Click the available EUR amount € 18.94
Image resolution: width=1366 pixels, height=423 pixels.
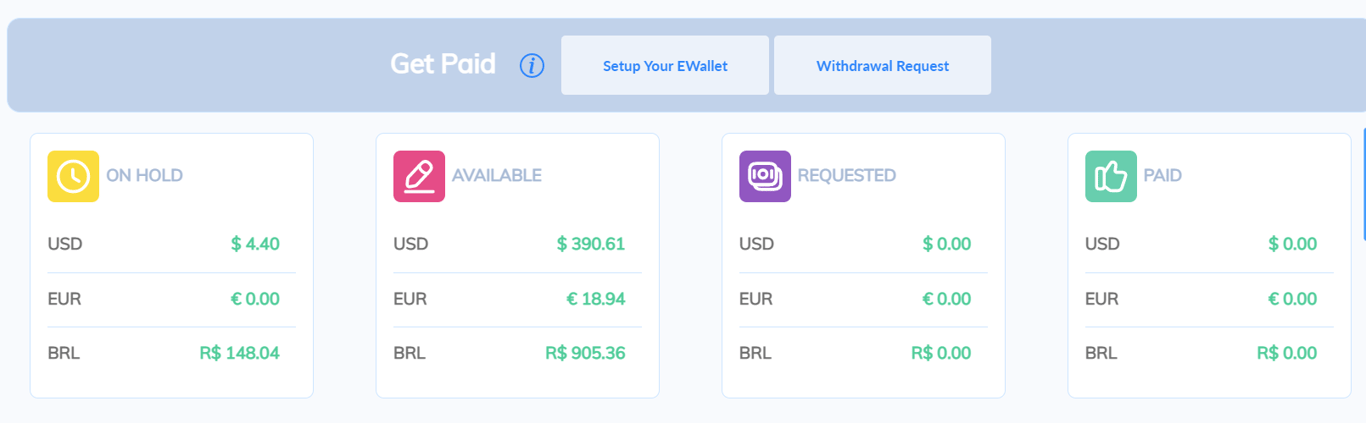(x=595, y=299)
